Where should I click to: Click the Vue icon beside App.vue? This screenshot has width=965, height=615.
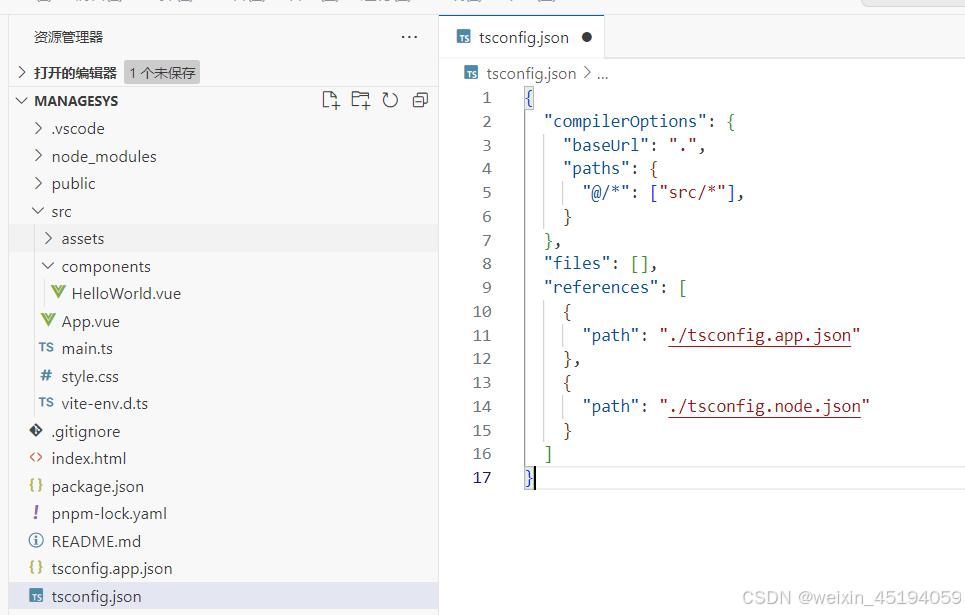tap(49, 320)
